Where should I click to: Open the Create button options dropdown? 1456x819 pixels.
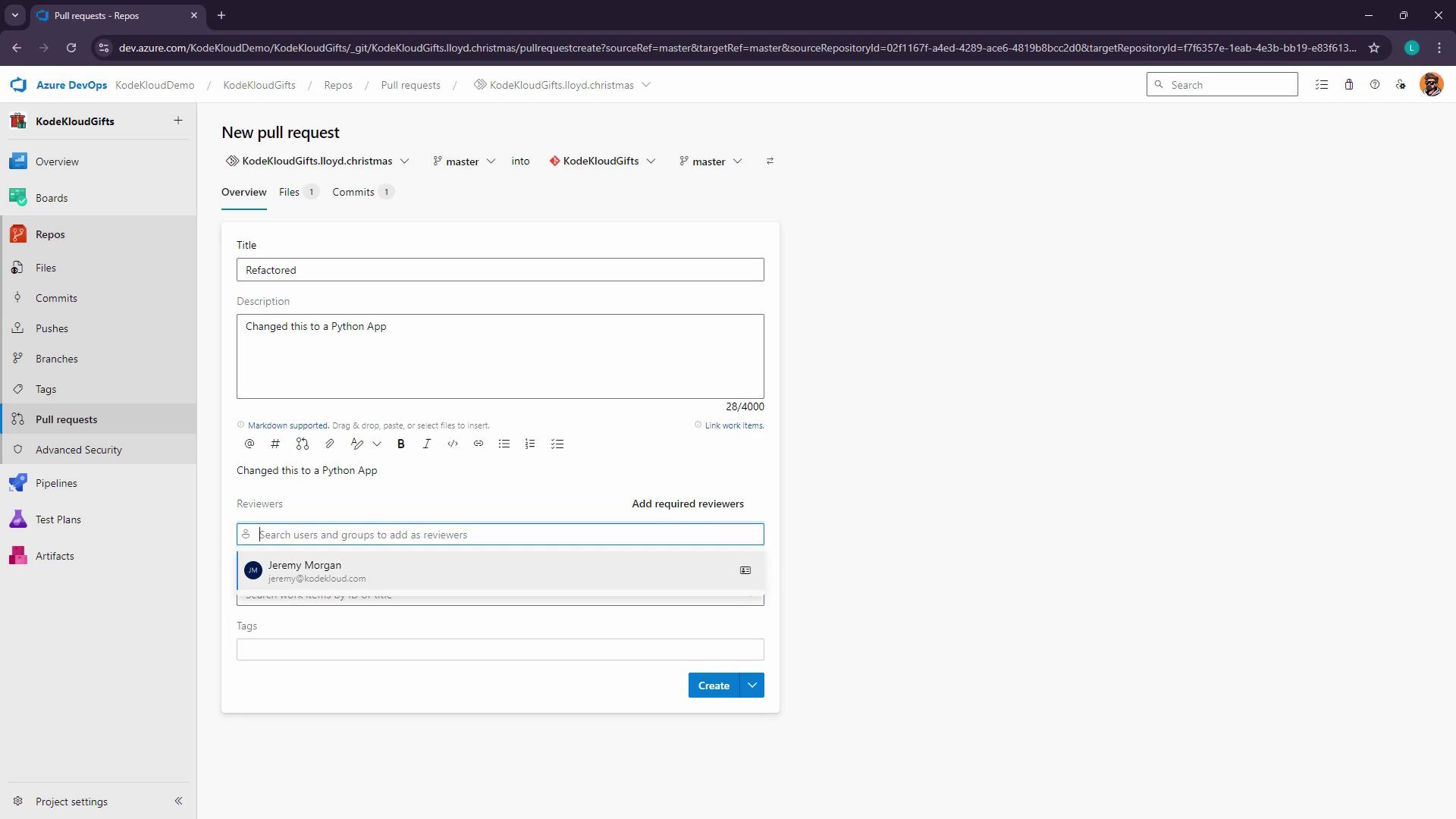click(x=752, y=686)
